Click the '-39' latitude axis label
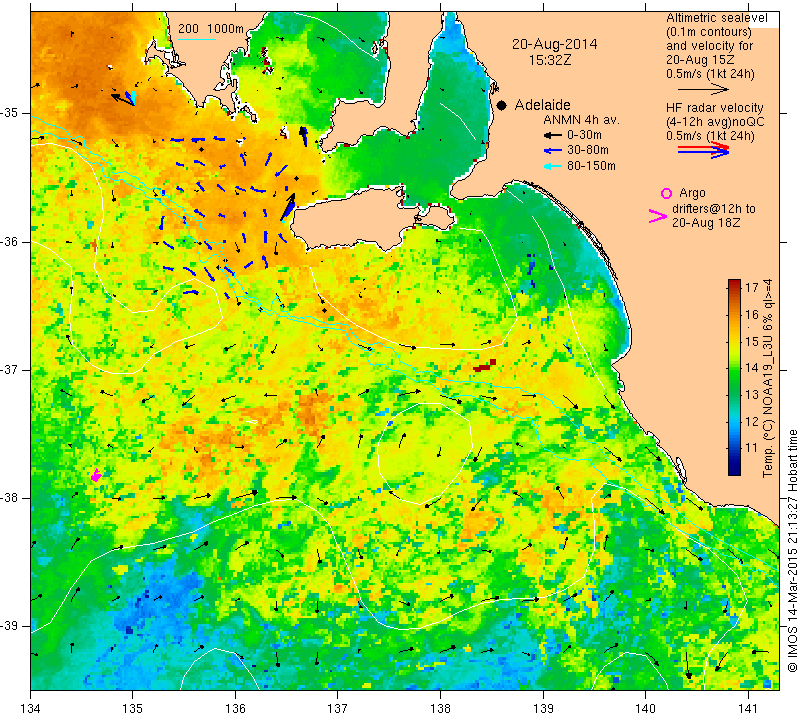Viewport: 800px width, 720px height. (10, 626)
